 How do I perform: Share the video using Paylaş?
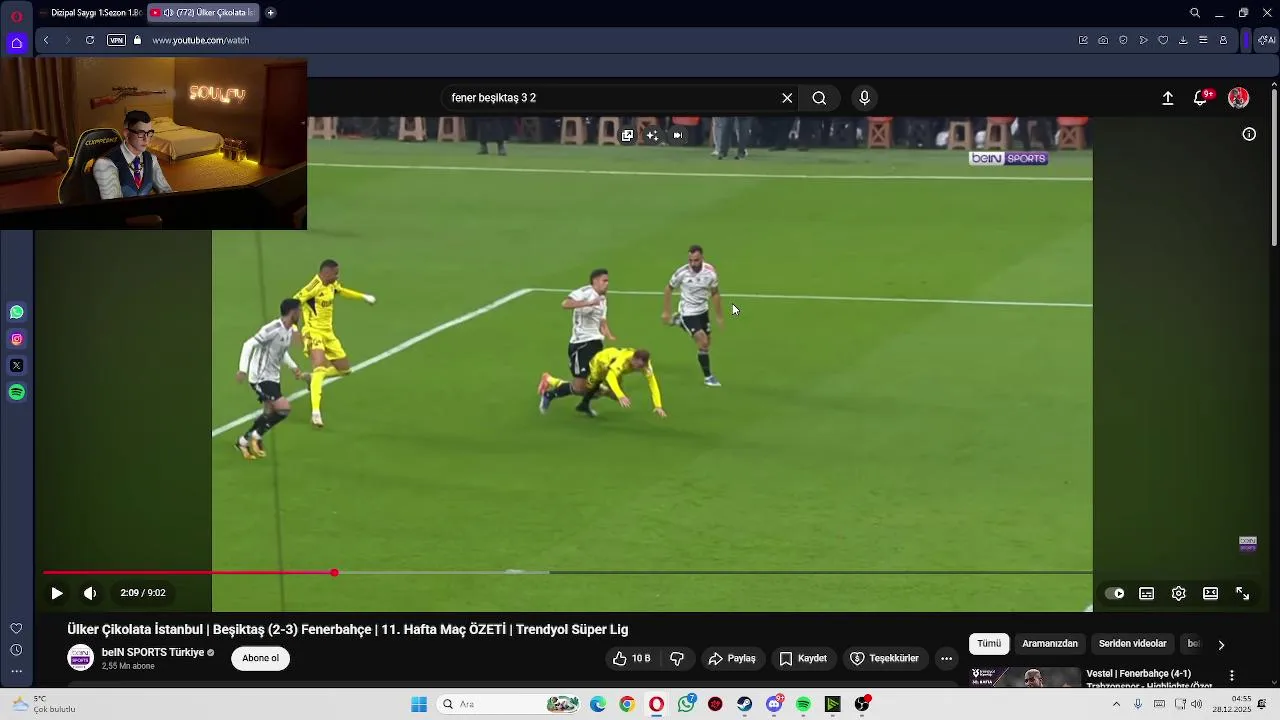[x=732, y=658]
